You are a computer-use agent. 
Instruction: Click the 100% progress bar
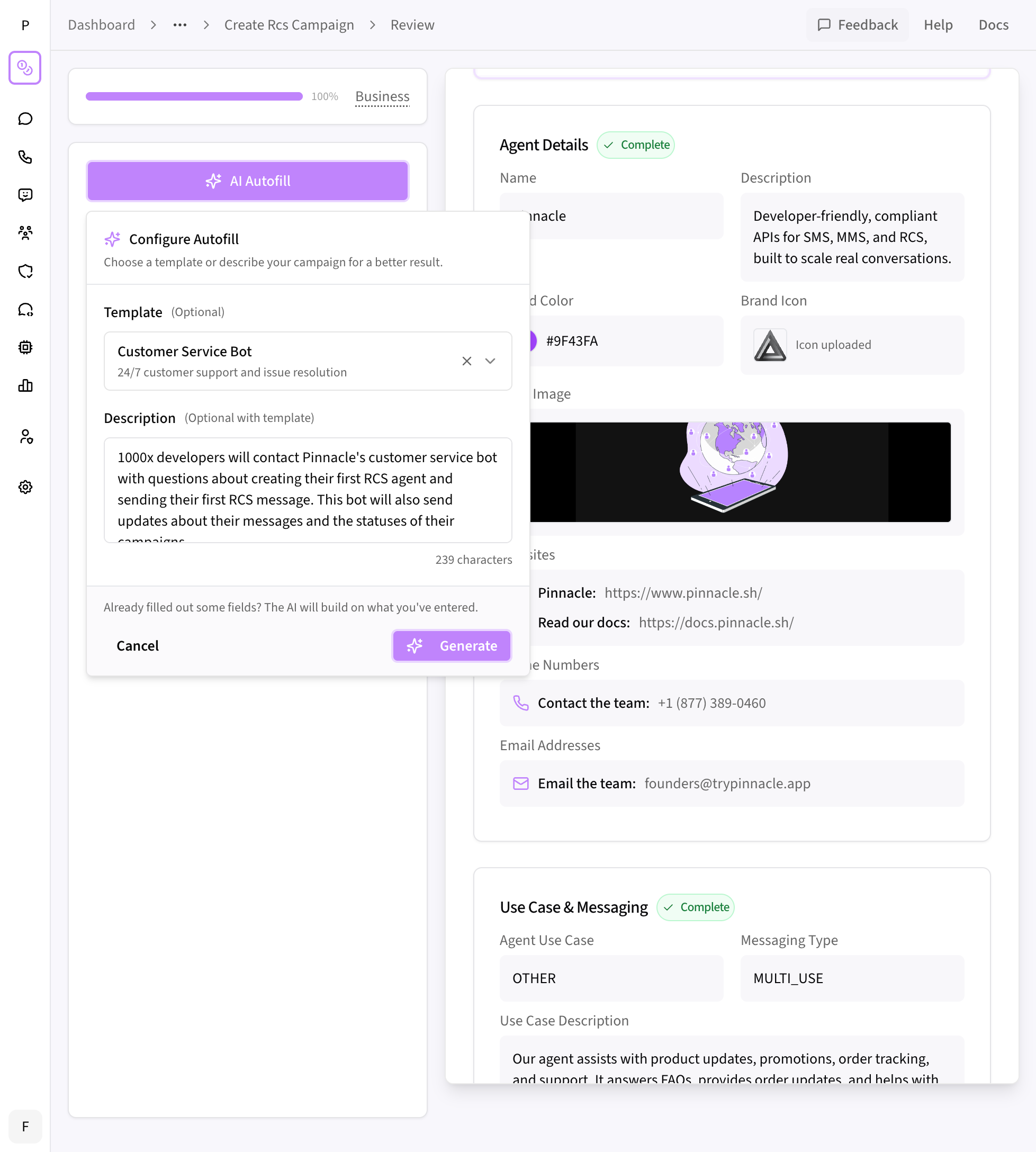(x=194, y=96)
